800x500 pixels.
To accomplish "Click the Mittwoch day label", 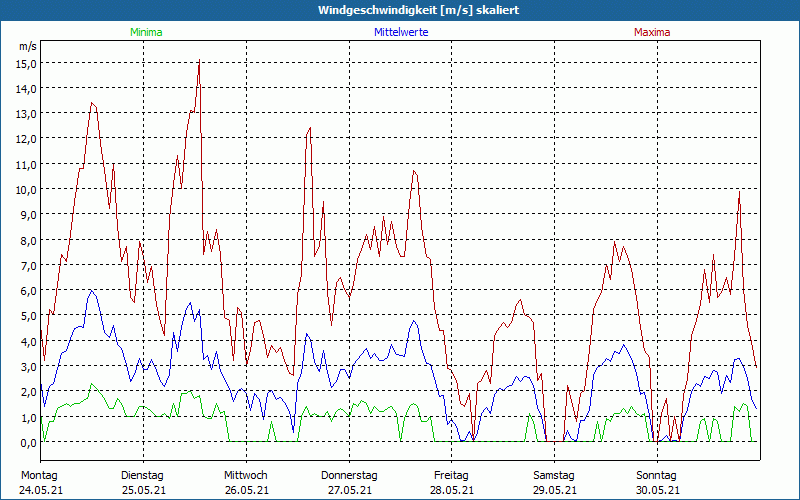I will click(x=245, y=475).
